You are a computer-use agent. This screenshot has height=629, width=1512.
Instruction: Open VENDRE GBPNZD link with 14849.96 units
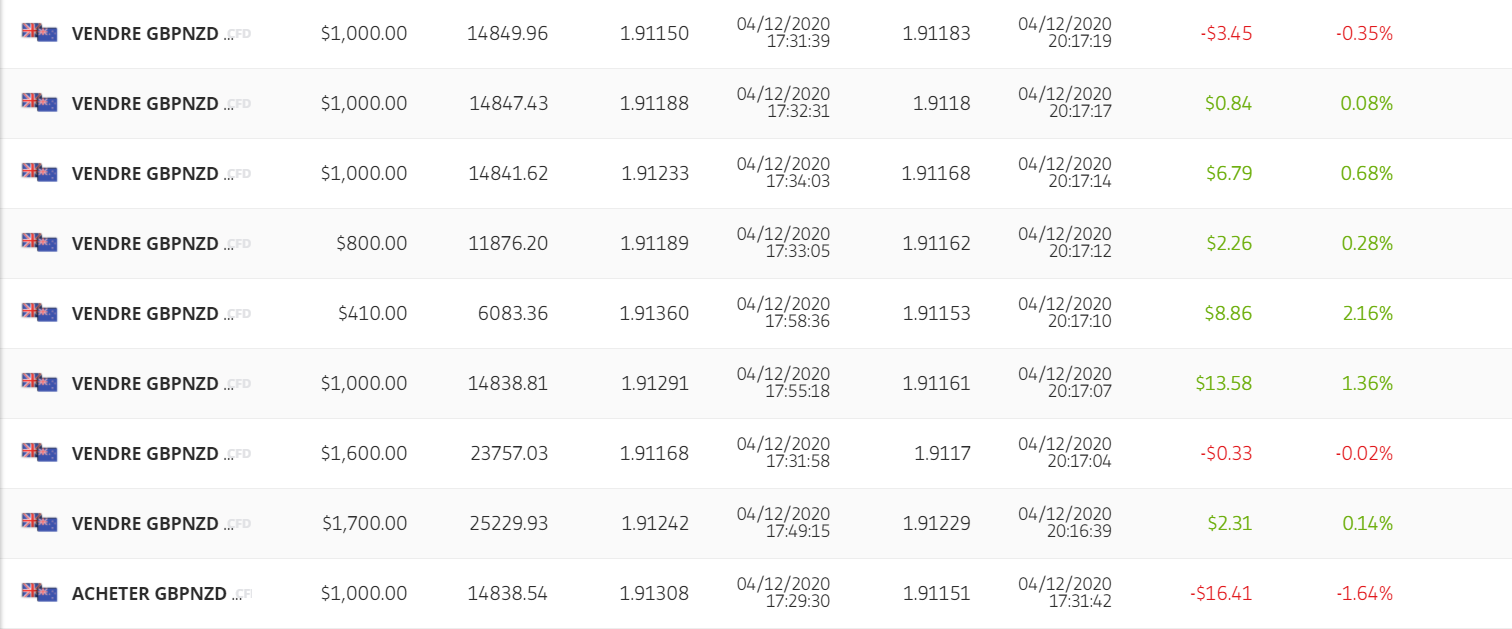145,33
